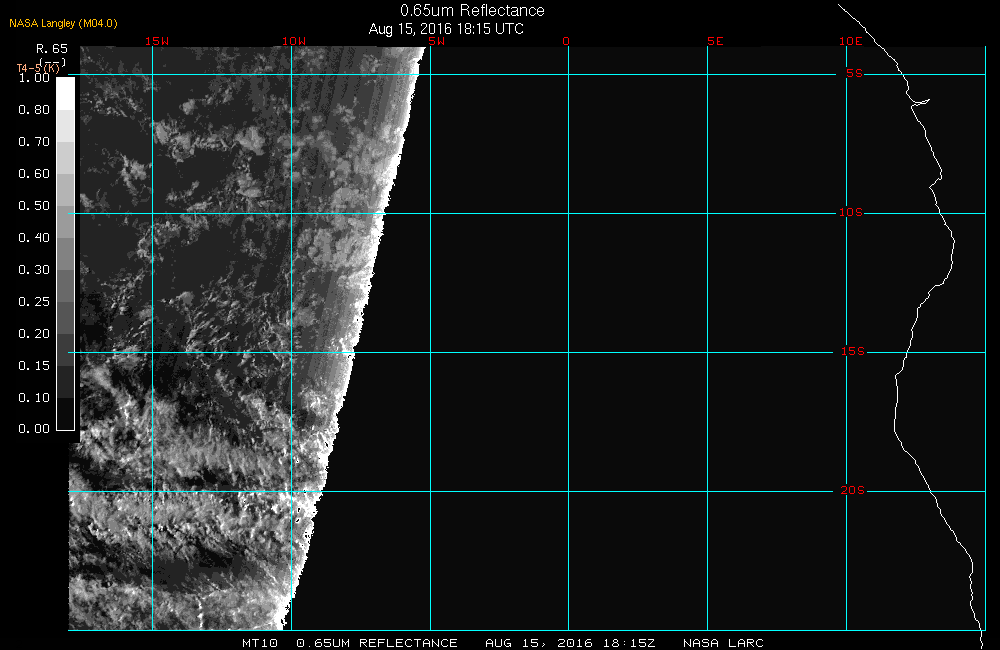Click the 'NASA Langley (M04.0)' label
1000x650 pixels.
tap(63, 24)
